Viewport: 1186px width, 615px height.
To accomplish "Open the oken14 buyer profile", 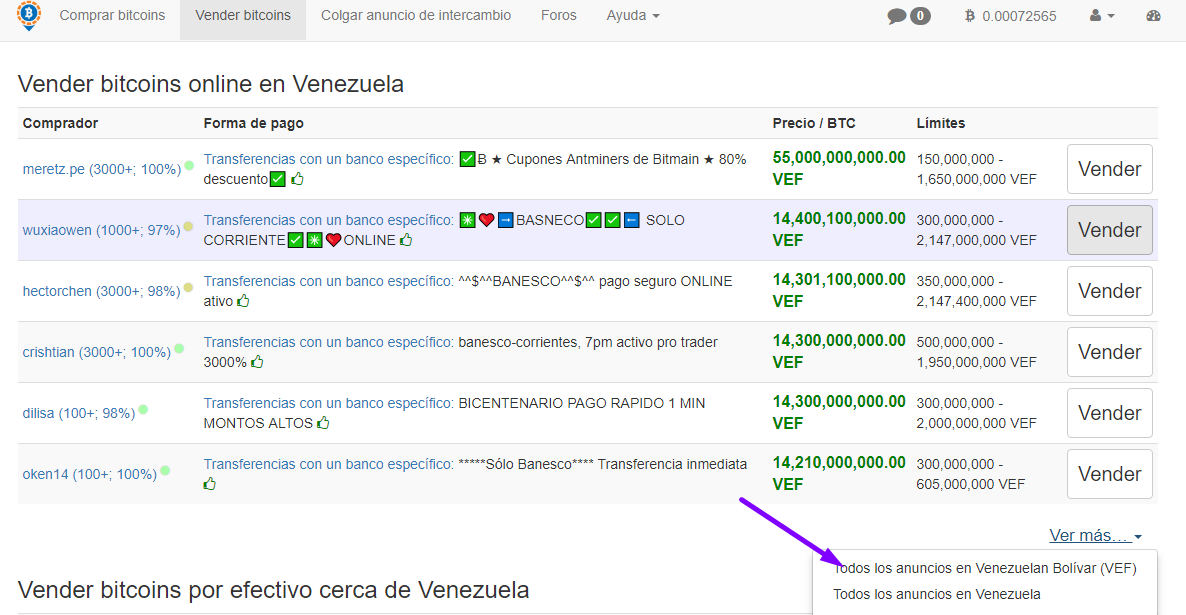I will [89, 474].
